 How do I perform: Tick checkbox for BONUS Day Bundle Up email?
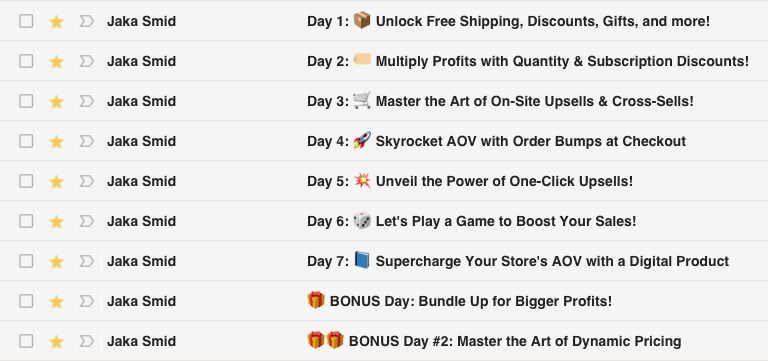(x=26, y=301)
